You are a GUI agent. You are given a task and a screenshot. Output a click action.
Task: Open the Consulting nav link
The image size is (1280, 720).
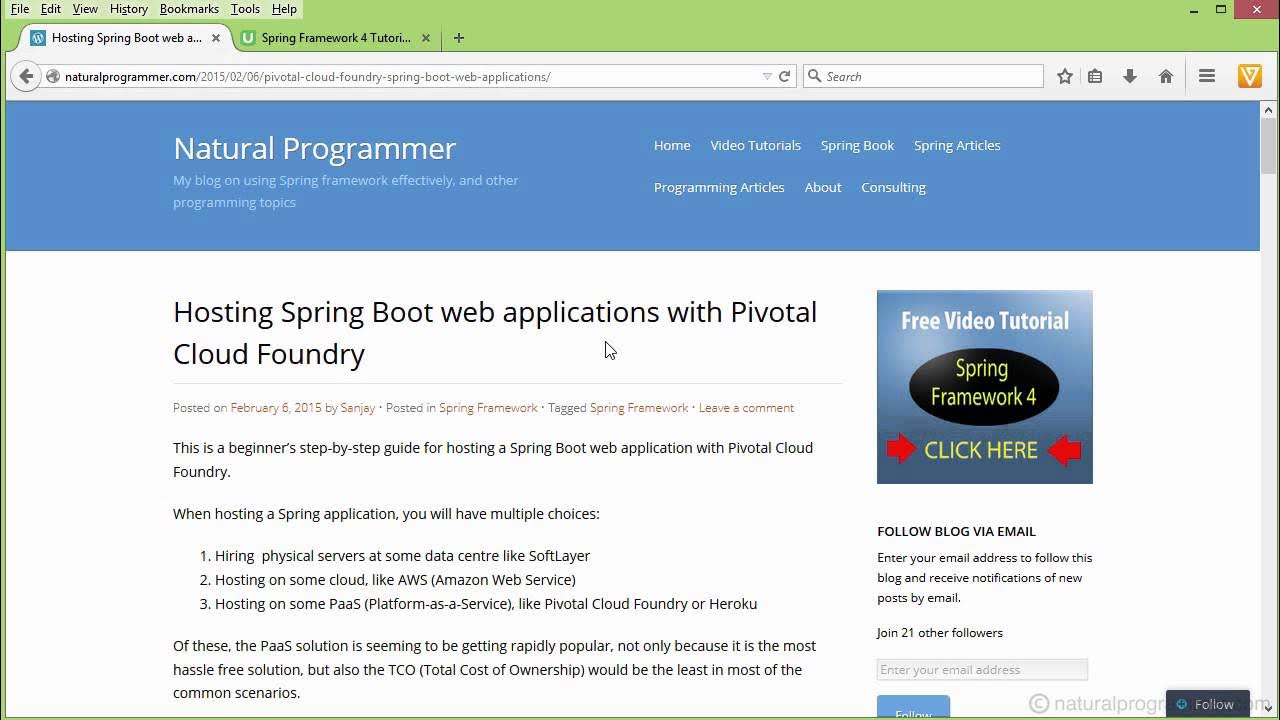click(893, 187)
